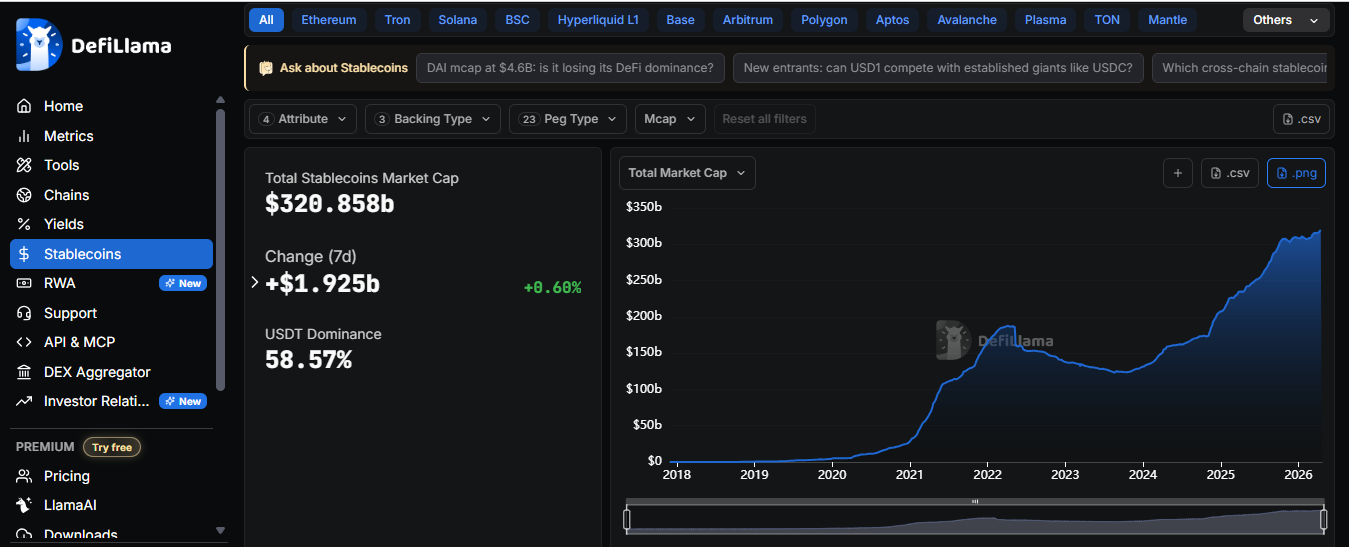Open the Attribute filter dropdown
Viewport: 1349px width, 547px height.
point(303,119)
